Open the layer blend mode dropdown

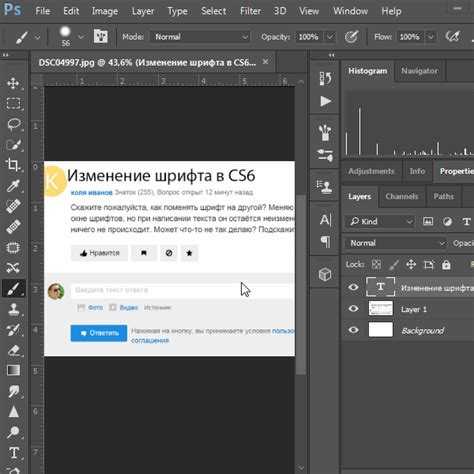point(396,243)
